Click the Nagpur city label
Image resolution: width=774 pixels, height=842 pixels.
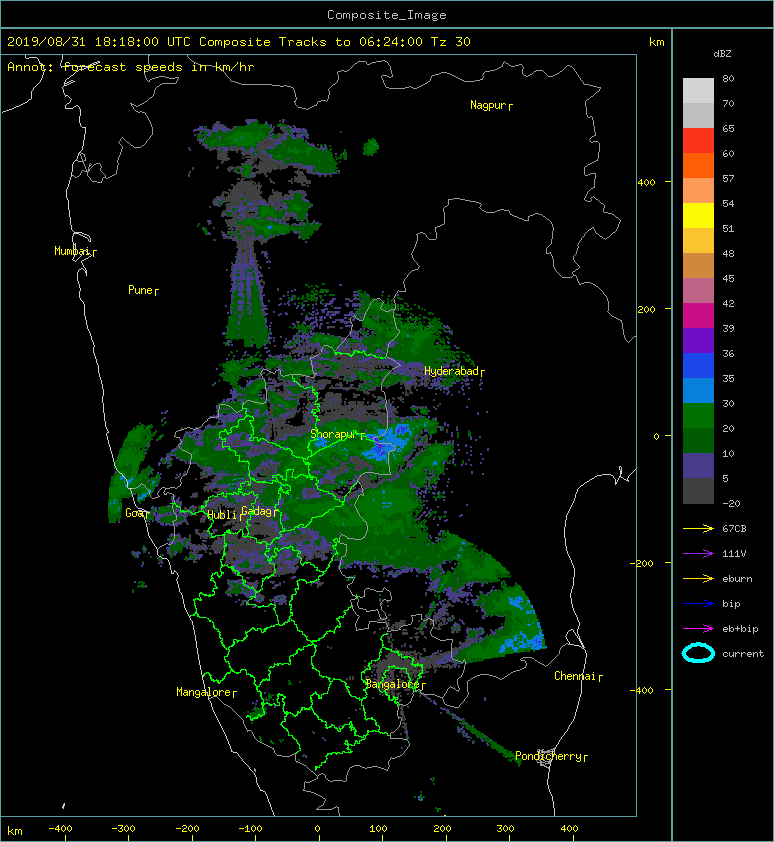coord(488,105)
